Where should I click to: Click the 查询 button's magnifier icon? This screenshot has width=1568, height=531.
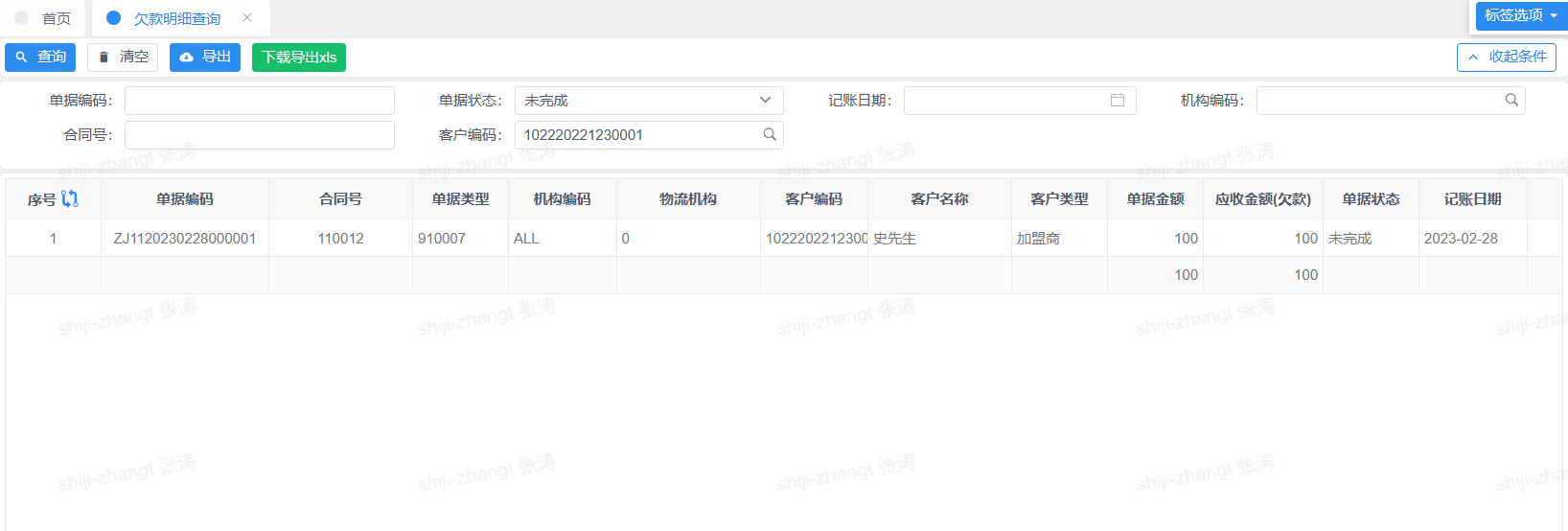22,58
